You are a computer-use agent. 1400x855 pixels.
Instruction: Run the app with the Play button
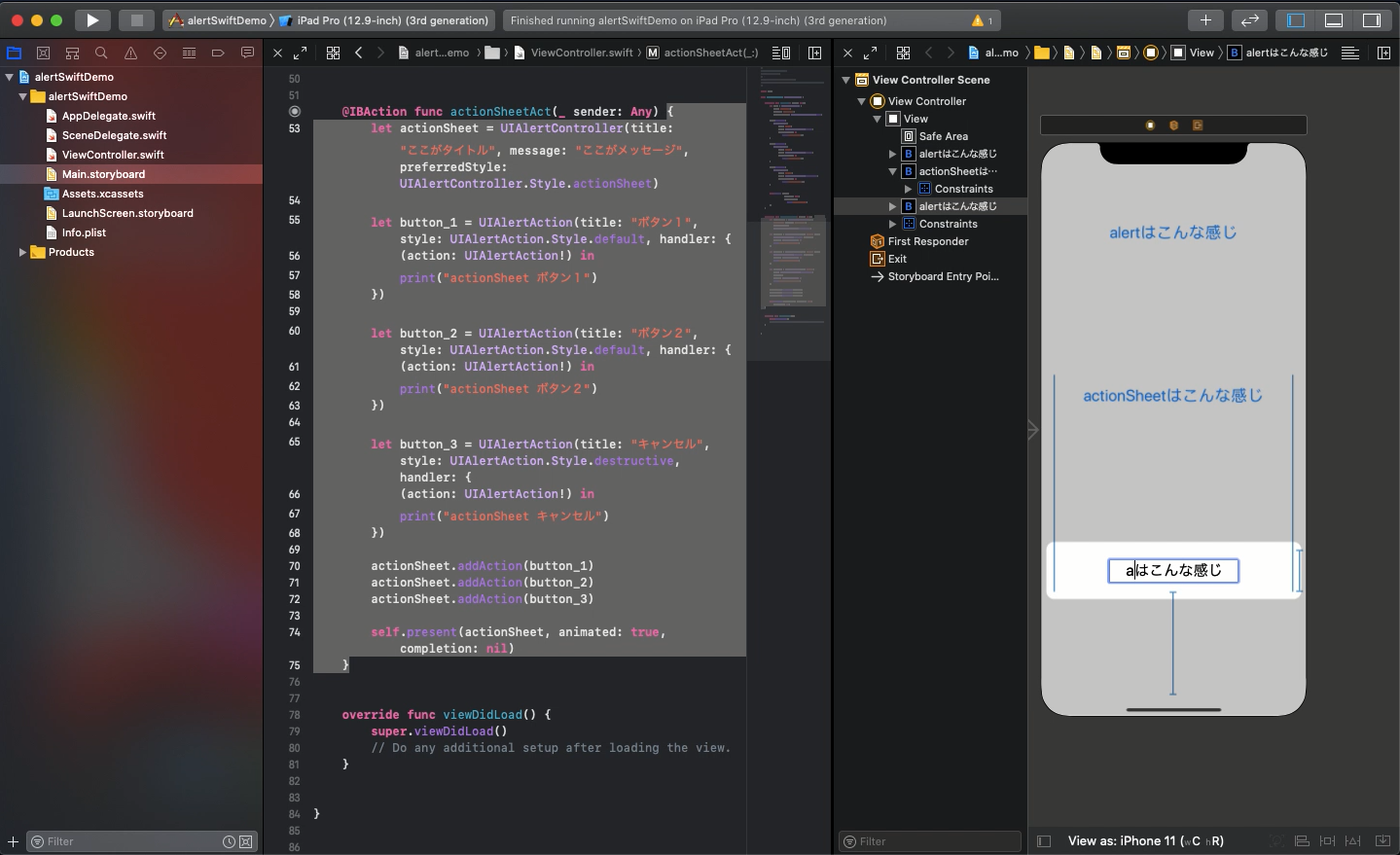(x=91, y=20)
